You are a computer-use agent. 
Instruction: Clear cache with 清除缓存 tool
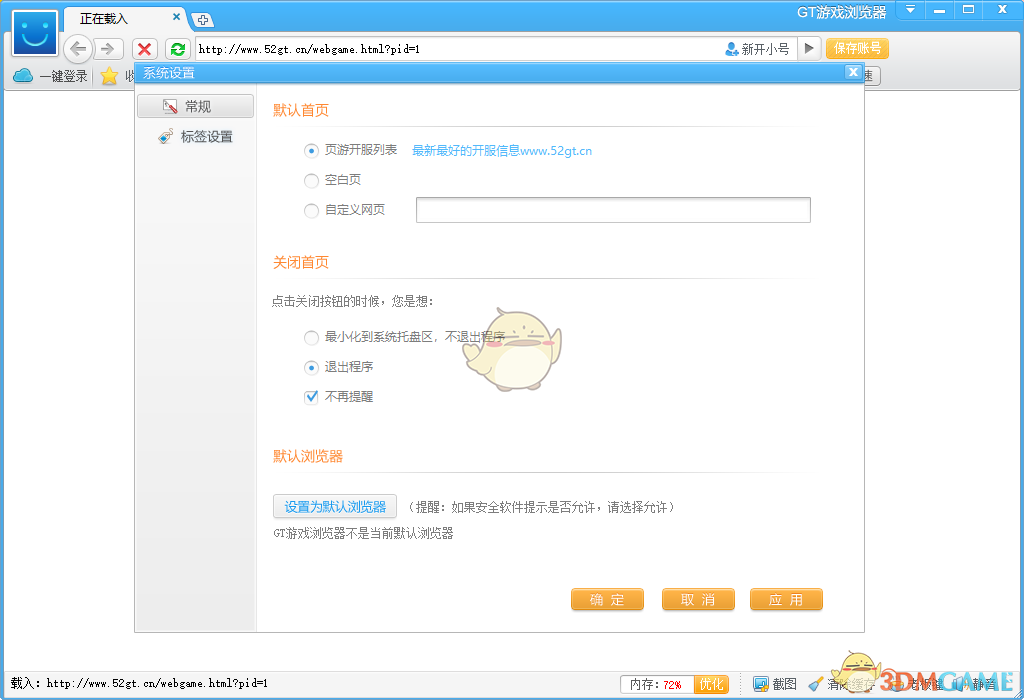[845, 685]
